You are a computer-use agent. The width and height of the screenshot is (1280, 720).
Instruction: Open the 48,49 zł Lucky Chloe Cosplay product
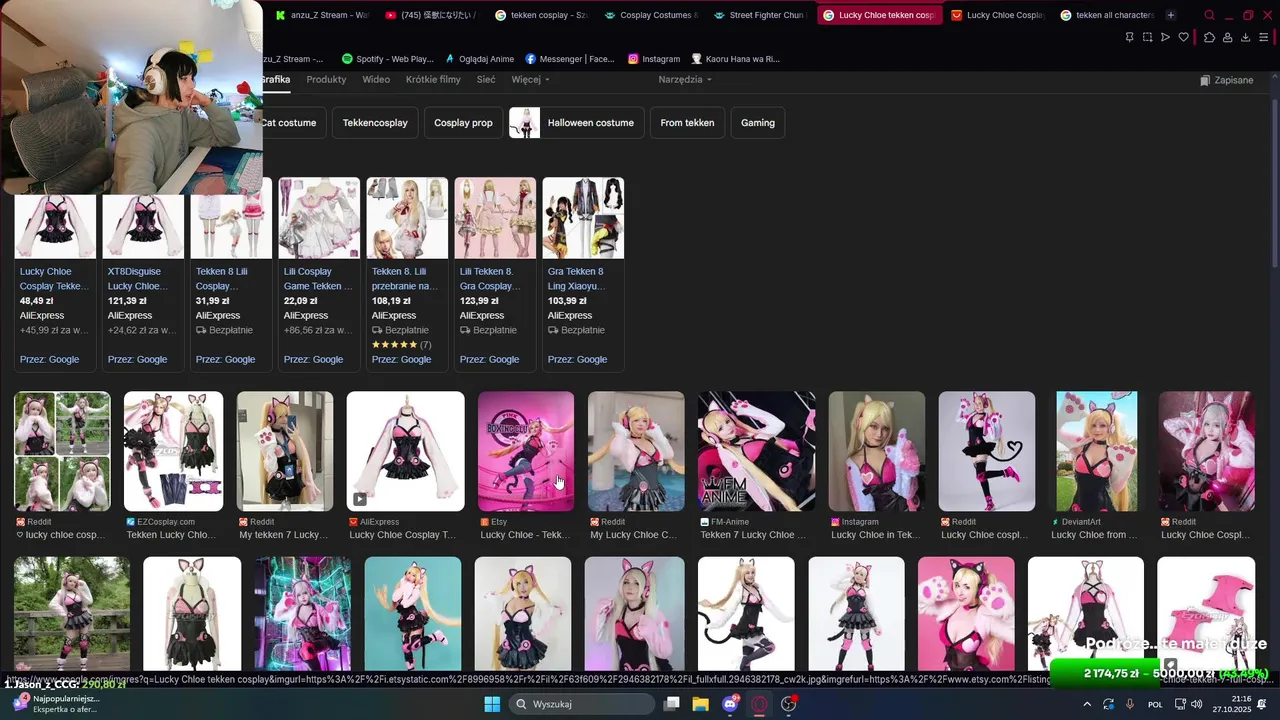click(x=55, y=275)
